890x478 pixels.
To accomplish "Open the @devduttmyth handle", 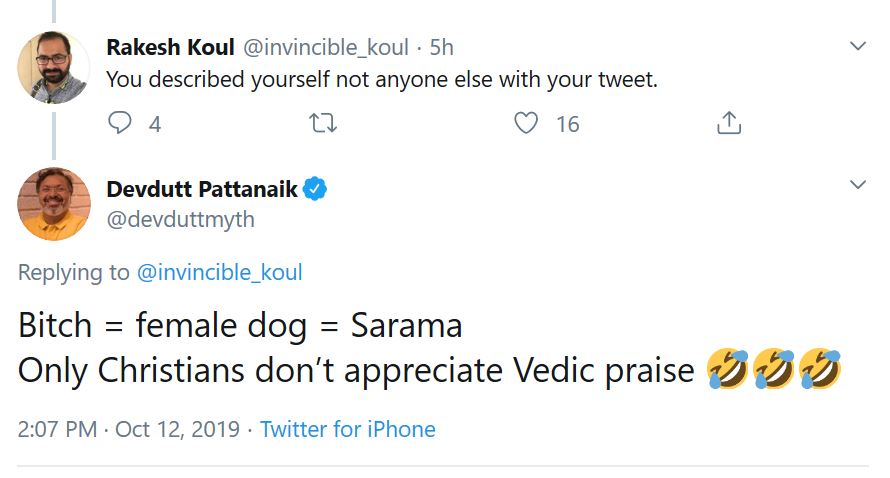I will click(180, 219).
